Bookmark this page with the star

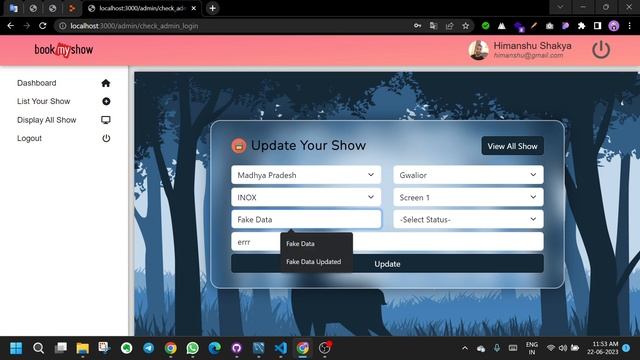pyautogui.click(x=465, y=26)
